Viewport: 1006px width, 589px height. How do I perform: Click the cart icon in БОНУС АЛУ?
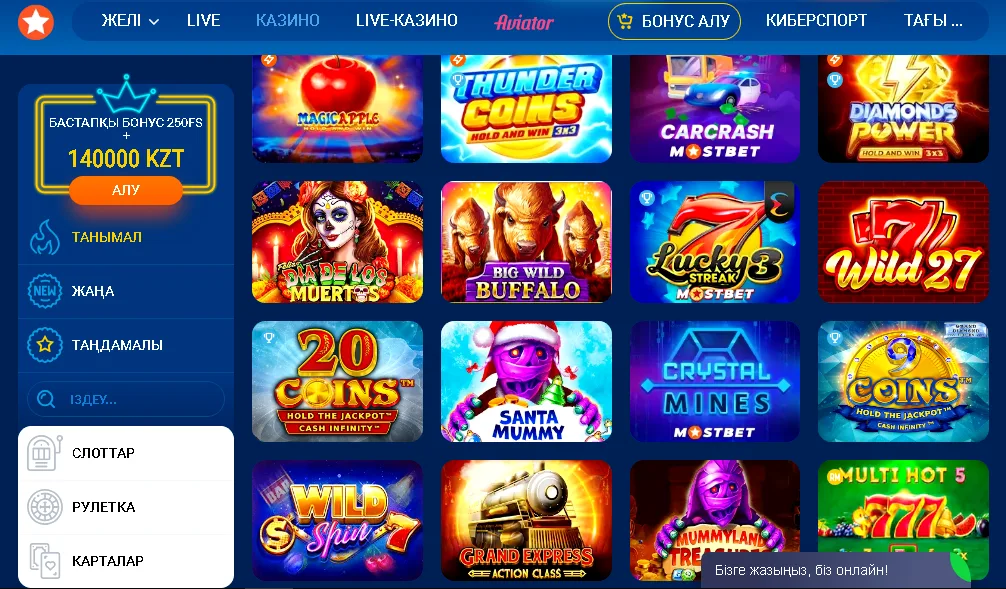click(x=624, y=22)
